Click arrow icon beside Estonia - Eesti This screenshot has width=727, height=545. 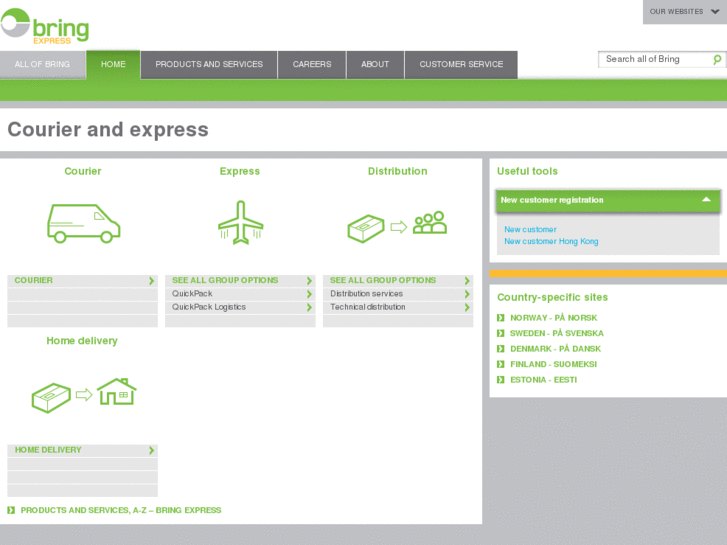tap(500, 379)
